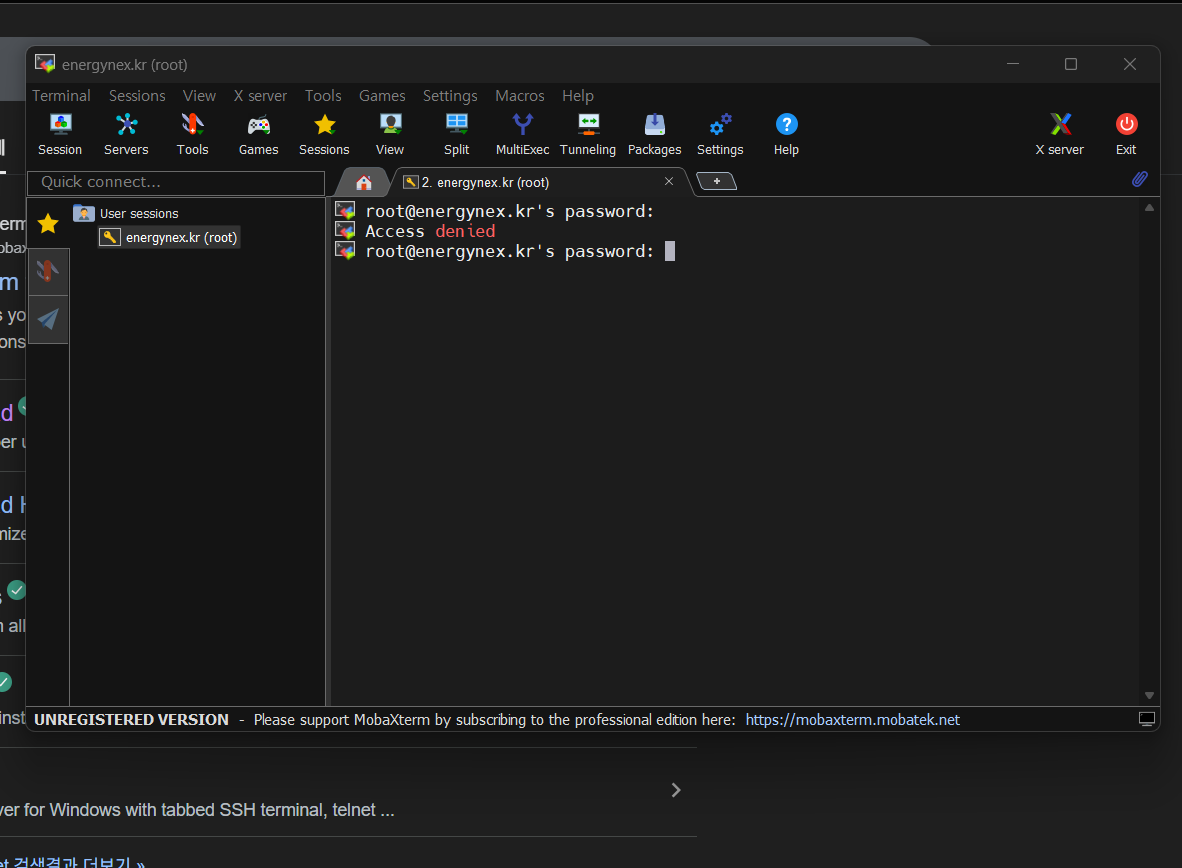
Task: Select energynex.kr (root) saved session
Action: [170, 238]
